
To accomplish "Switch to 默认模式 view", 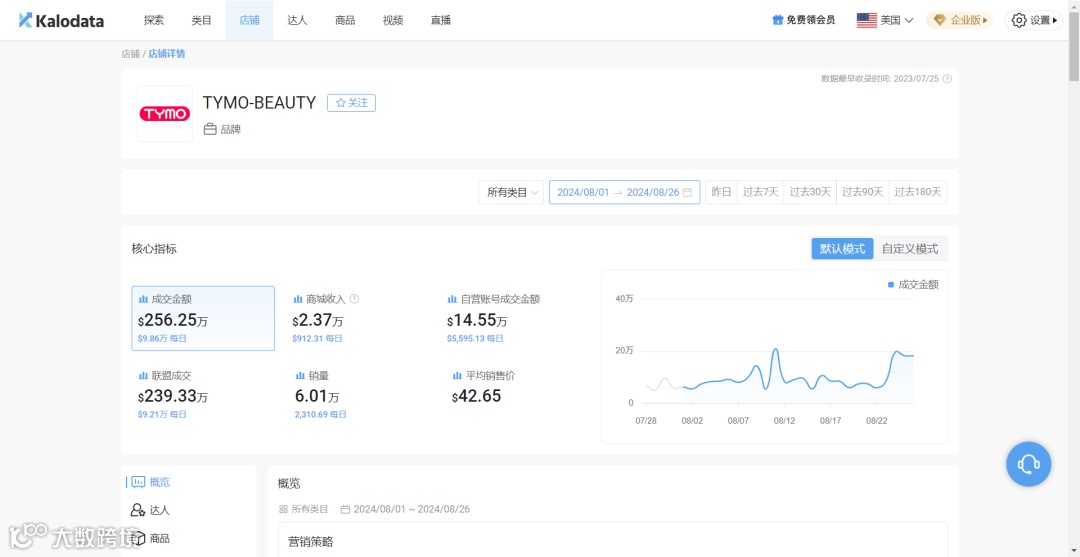I will click(x=842, y=249).
